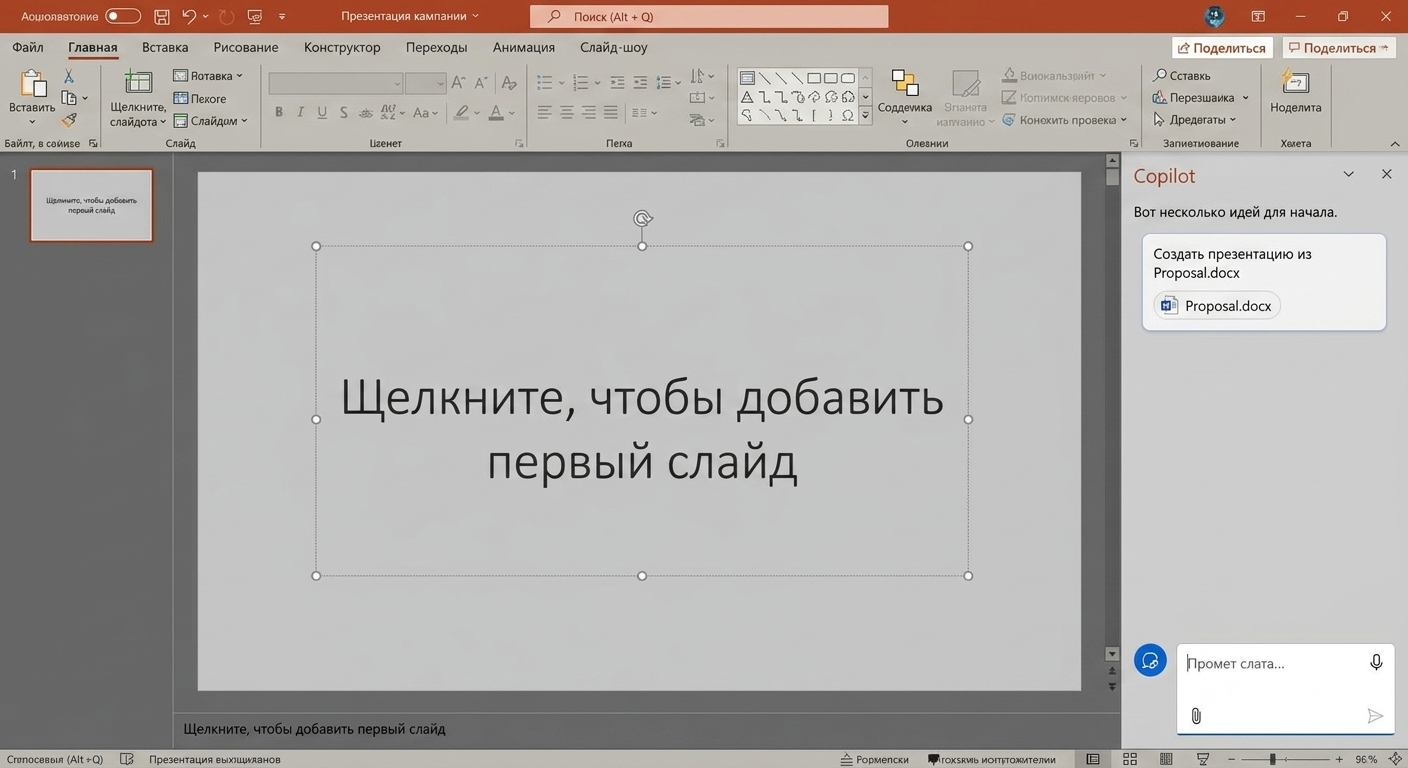
Task: Click the Вставить clipboard paste icon
Action: pos(32,85)
